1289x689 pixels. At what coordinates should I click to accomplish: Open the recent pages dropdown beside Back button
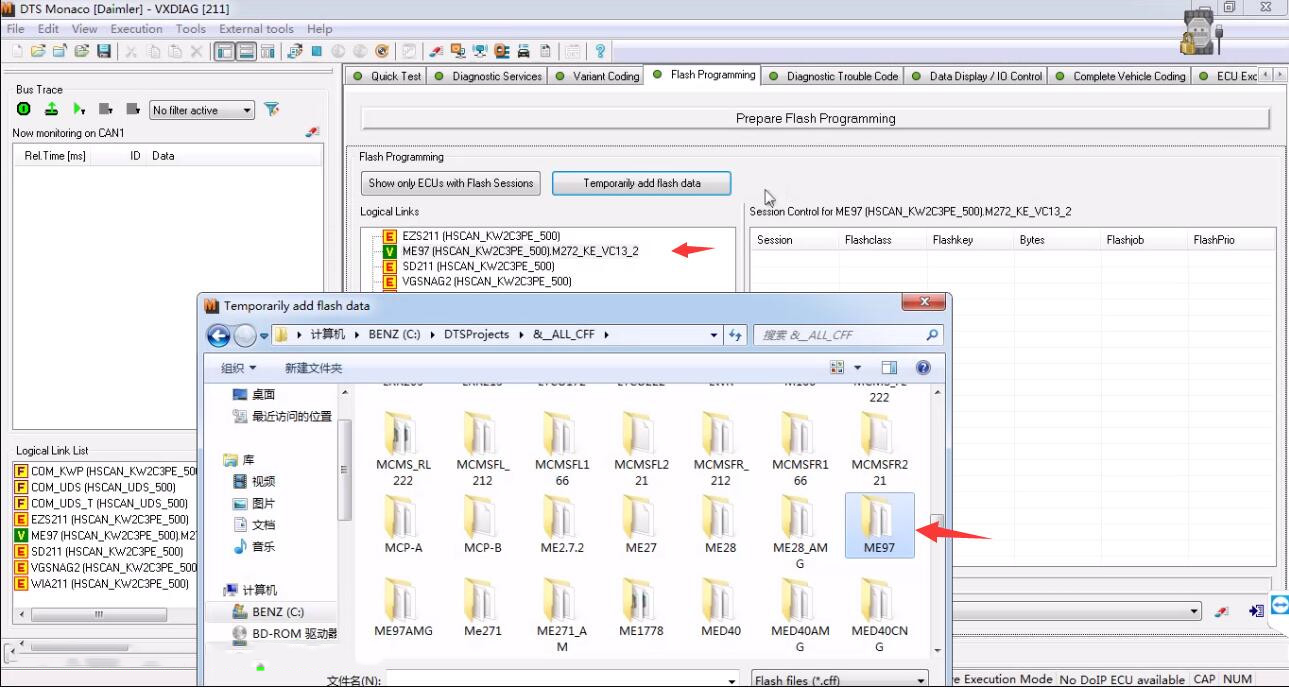pos(265,335)
